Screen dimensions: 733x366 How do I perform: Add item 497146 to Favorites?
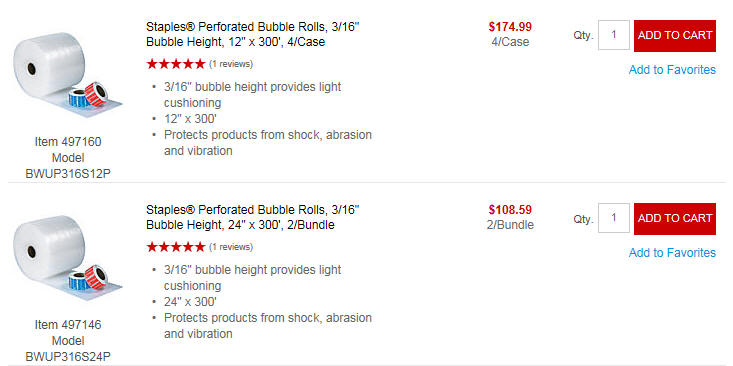coord(672,253)
